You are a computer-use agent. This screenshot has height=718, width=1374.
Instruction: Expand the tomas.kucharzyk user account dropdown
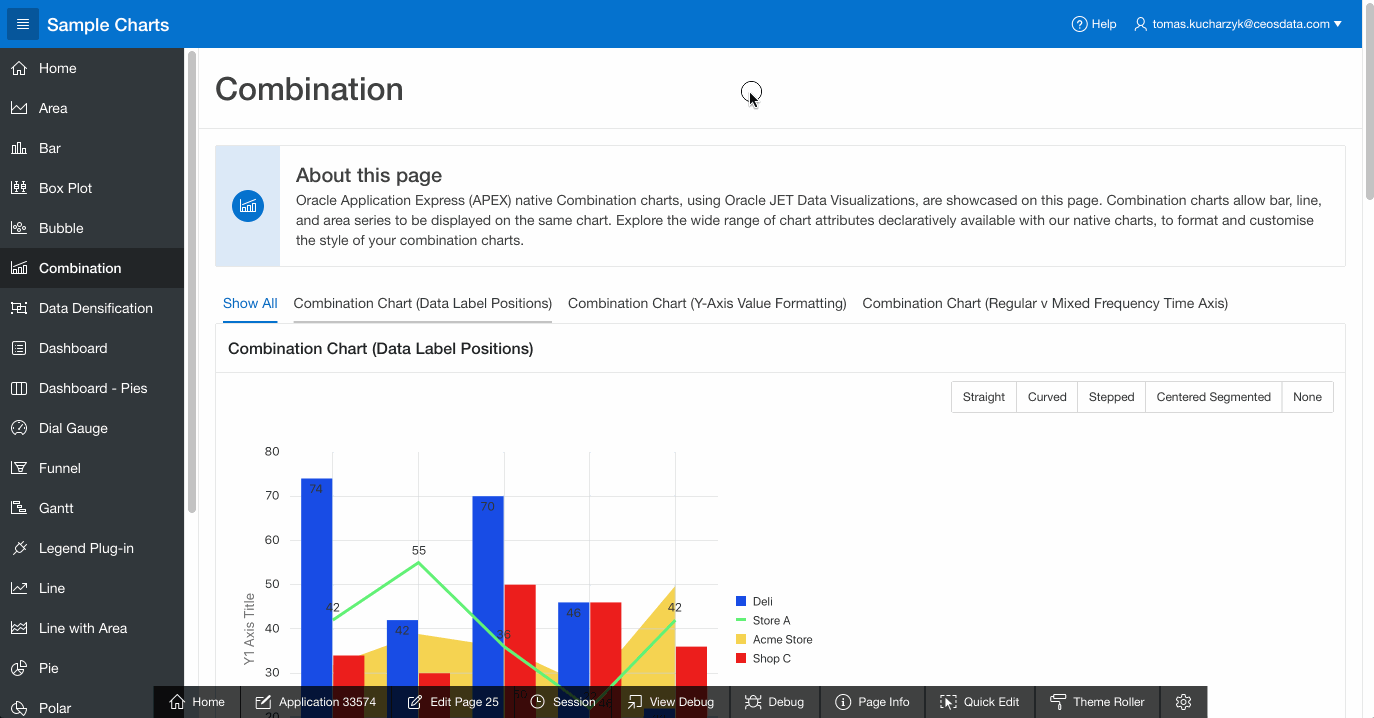[1238, 24]
